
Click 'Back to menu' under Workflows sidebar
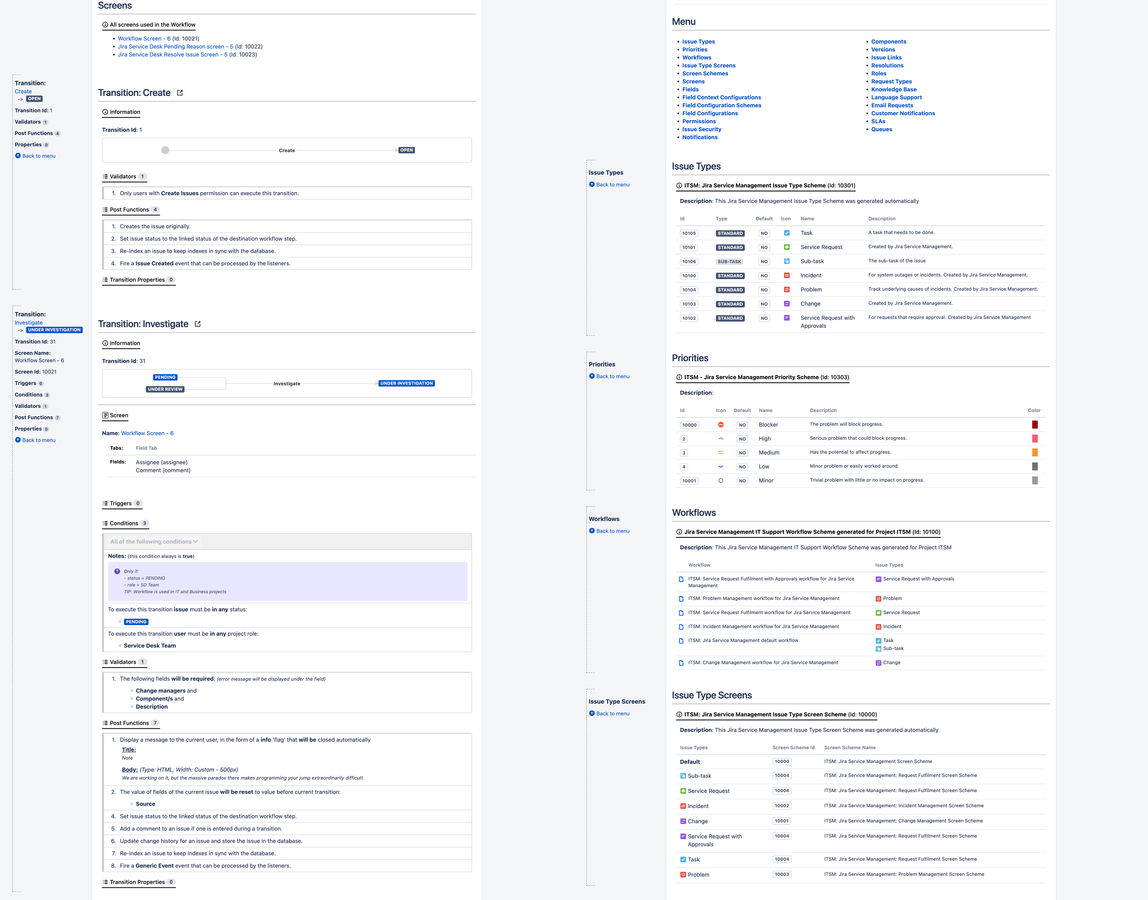point(609,531)
